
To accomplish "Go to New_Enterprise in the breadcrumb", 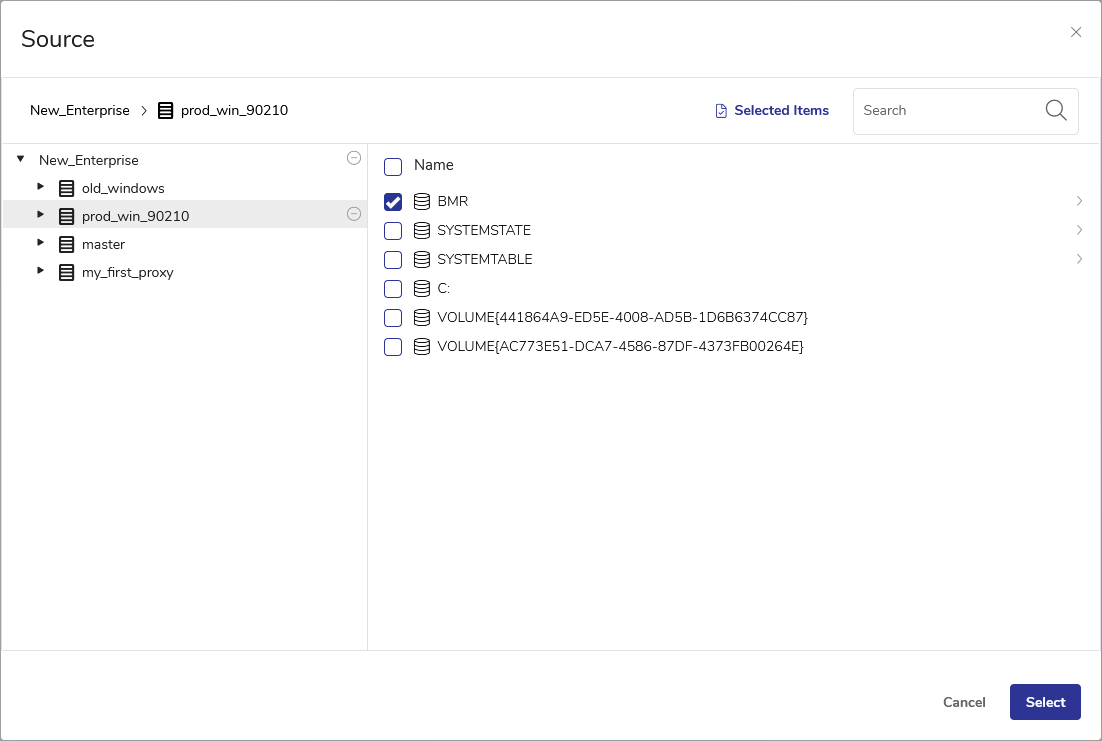I will pyautogui.click(x=80, y=111).
